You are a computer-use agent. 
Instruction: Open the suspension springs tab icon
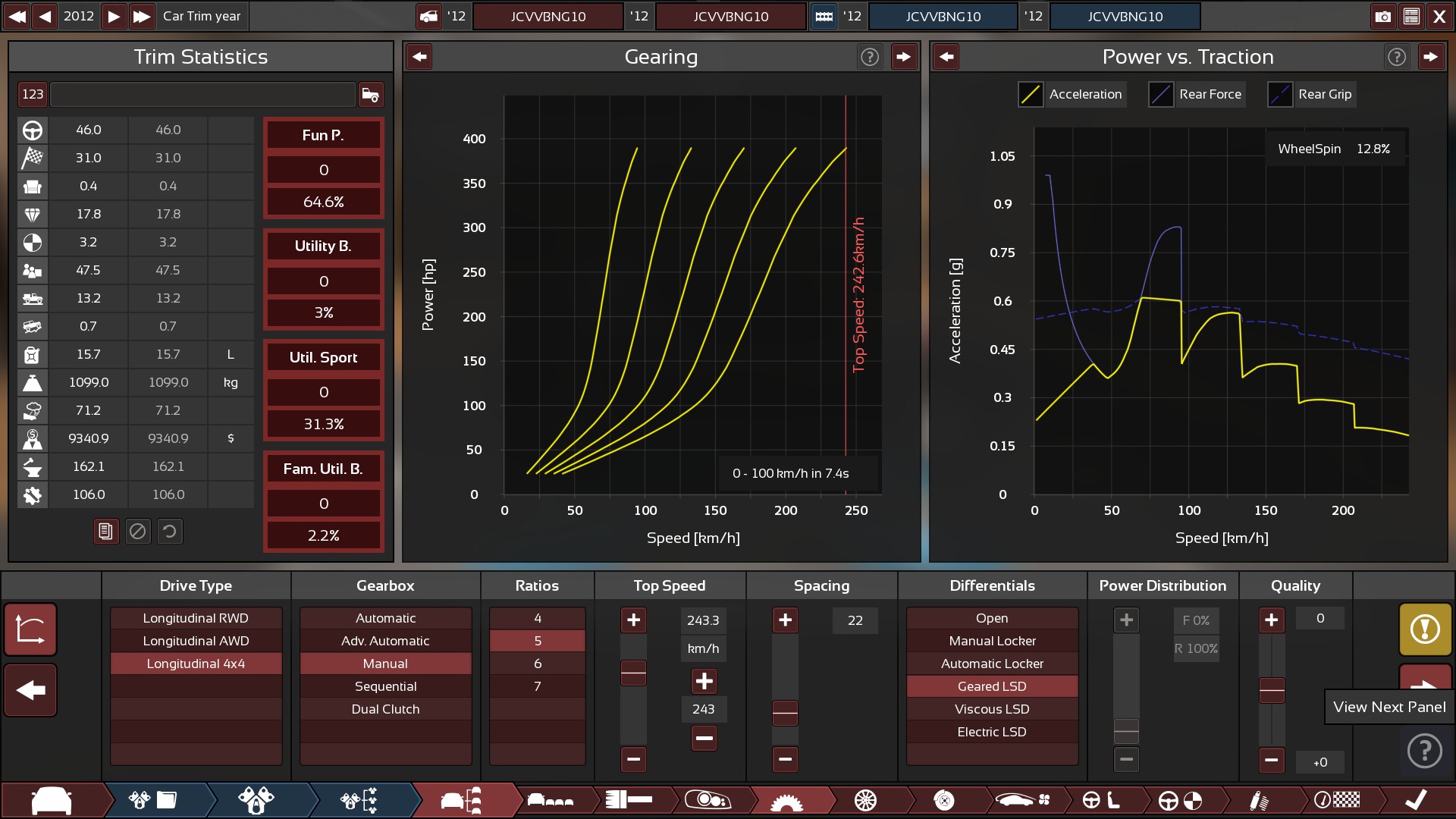click(1258, 800)
